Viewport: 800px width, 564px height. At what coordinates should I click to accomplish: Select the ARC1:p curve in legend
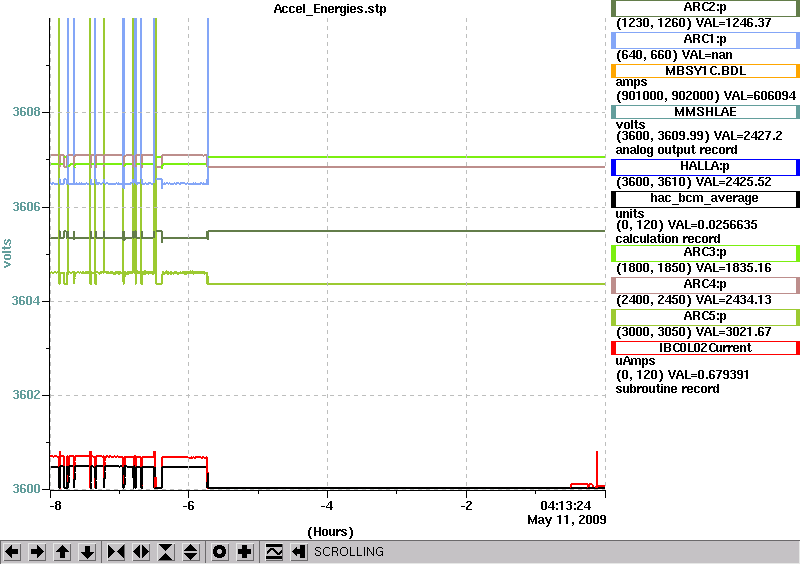705,39
